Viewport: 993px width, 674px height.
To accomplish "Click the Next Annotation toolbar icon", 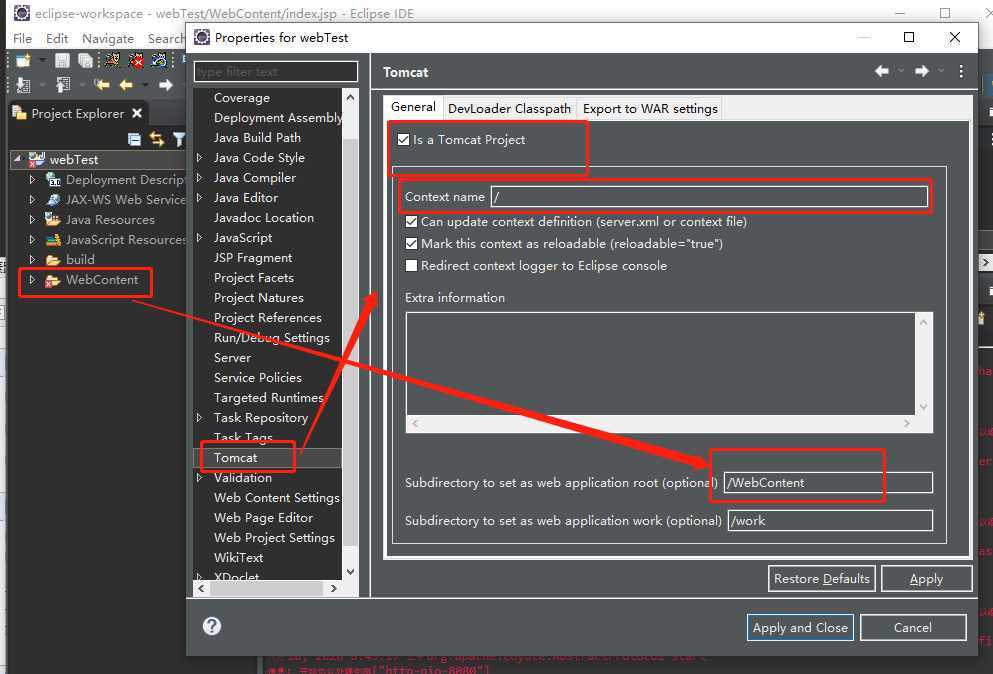I will pyautogui.click(x=23, y=84).
